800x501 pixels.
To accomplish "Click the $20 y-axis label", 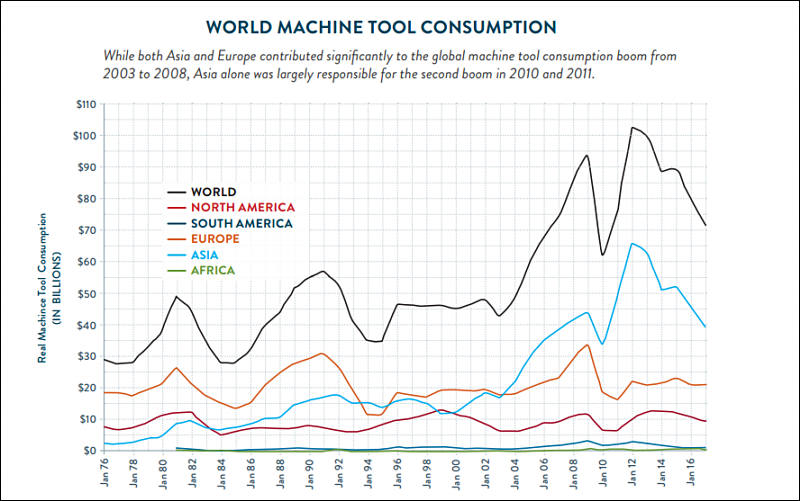I will tap(87, 388).
